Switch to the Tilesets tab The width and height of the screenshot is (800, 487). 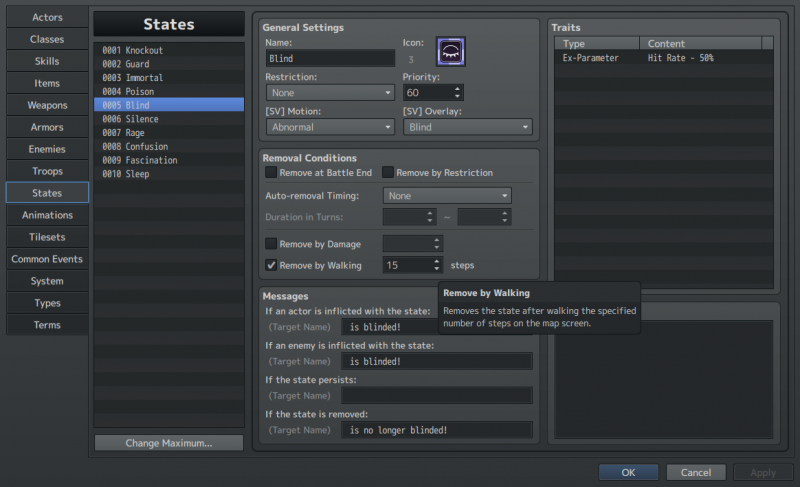[47, 237]
